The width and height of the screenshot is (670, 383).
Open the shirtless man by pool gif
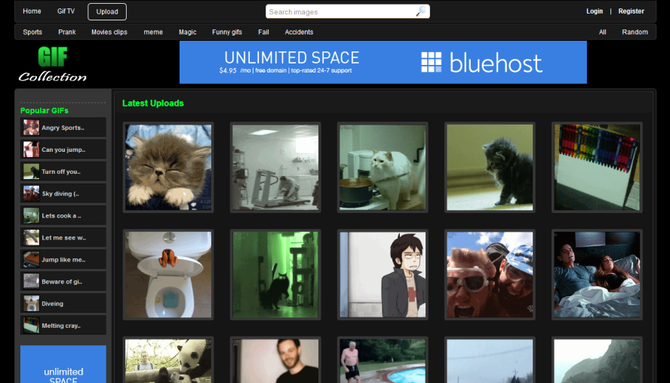383,360
